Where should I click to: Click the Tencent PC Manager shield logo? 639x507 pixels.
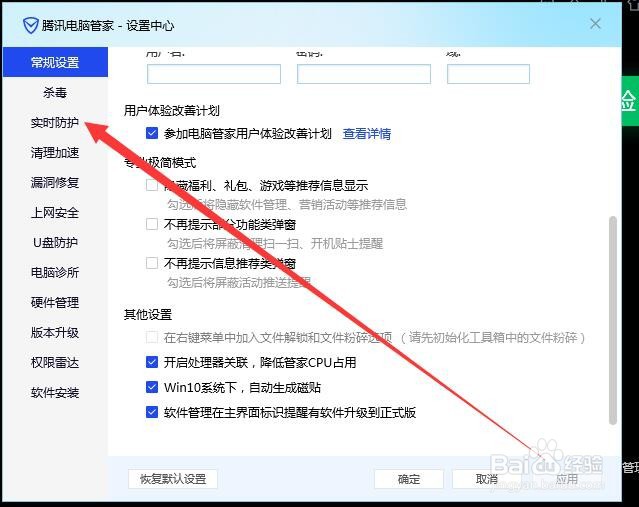click(x=31, y=26)
